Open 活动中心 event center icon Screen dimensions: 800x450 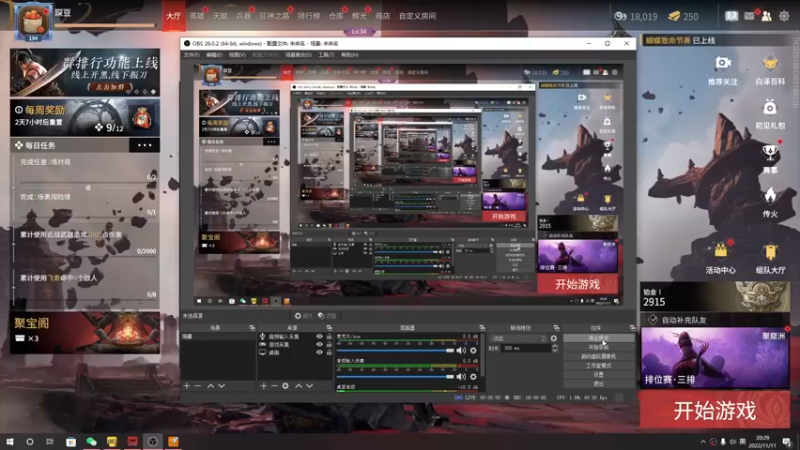720,251
